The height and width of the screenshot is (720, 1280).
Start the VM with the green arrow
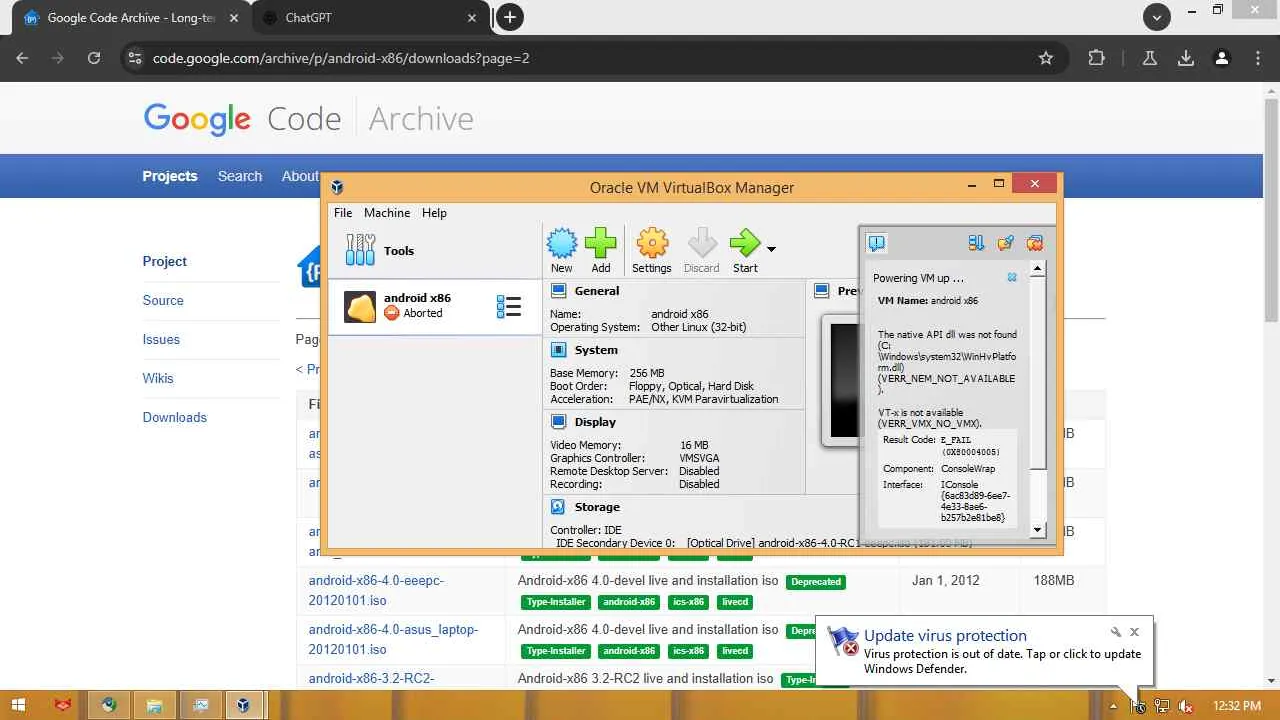coord(744,242)
